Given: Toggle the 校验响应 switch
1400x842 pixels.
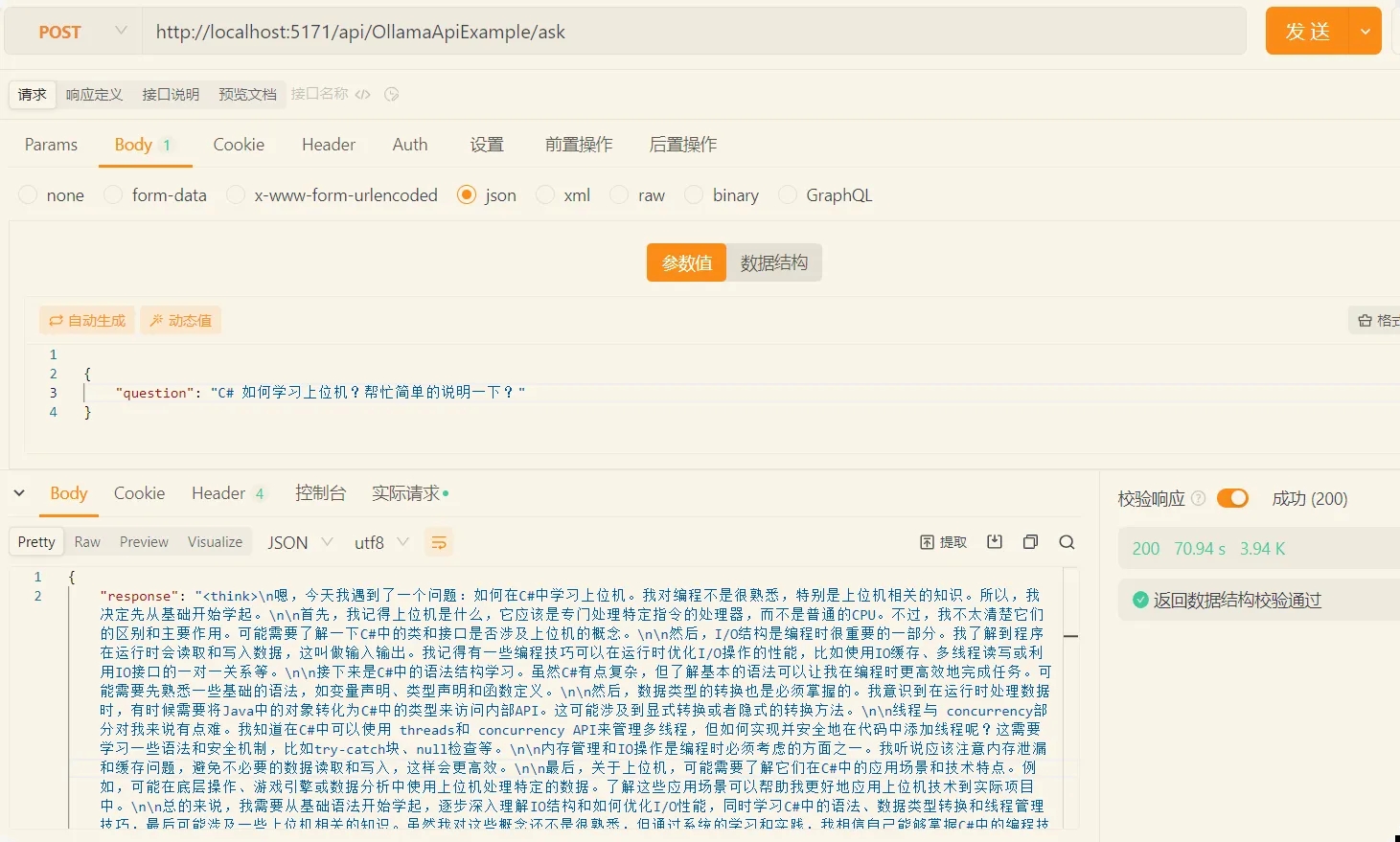Looking at the screenshot, I should point(1232,498).
